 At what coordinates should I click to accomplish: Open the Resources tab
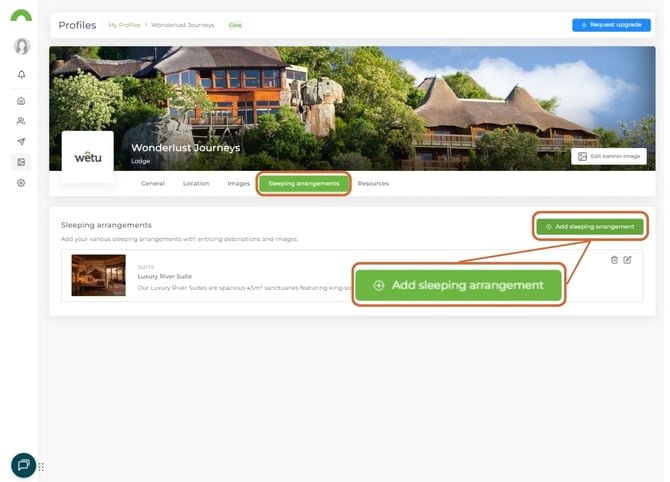(x=373, y=184)
